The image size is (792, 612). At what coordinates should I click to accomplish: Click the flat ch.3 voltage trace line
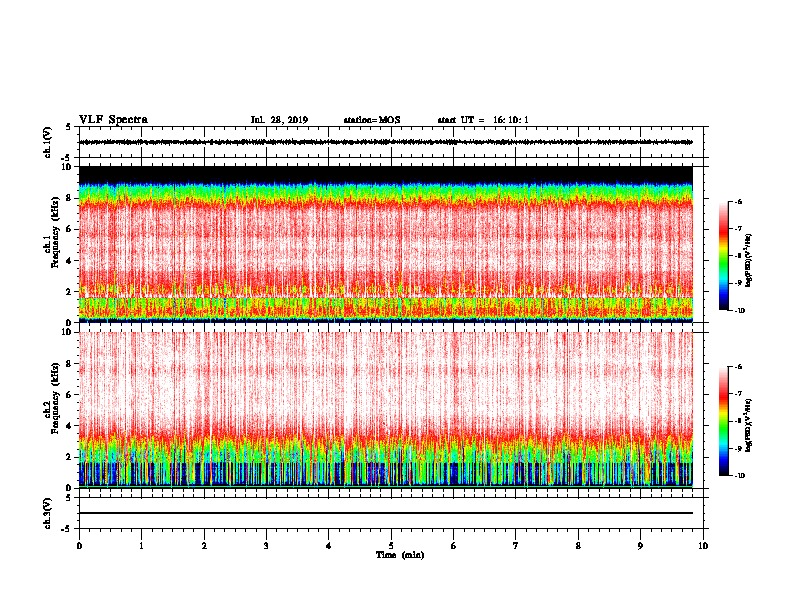[x=385, y=513]
